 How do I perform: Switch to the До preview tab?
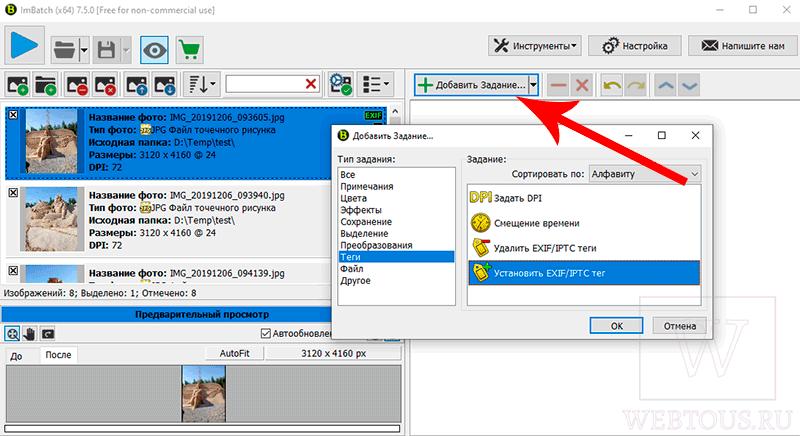point(16,355)
